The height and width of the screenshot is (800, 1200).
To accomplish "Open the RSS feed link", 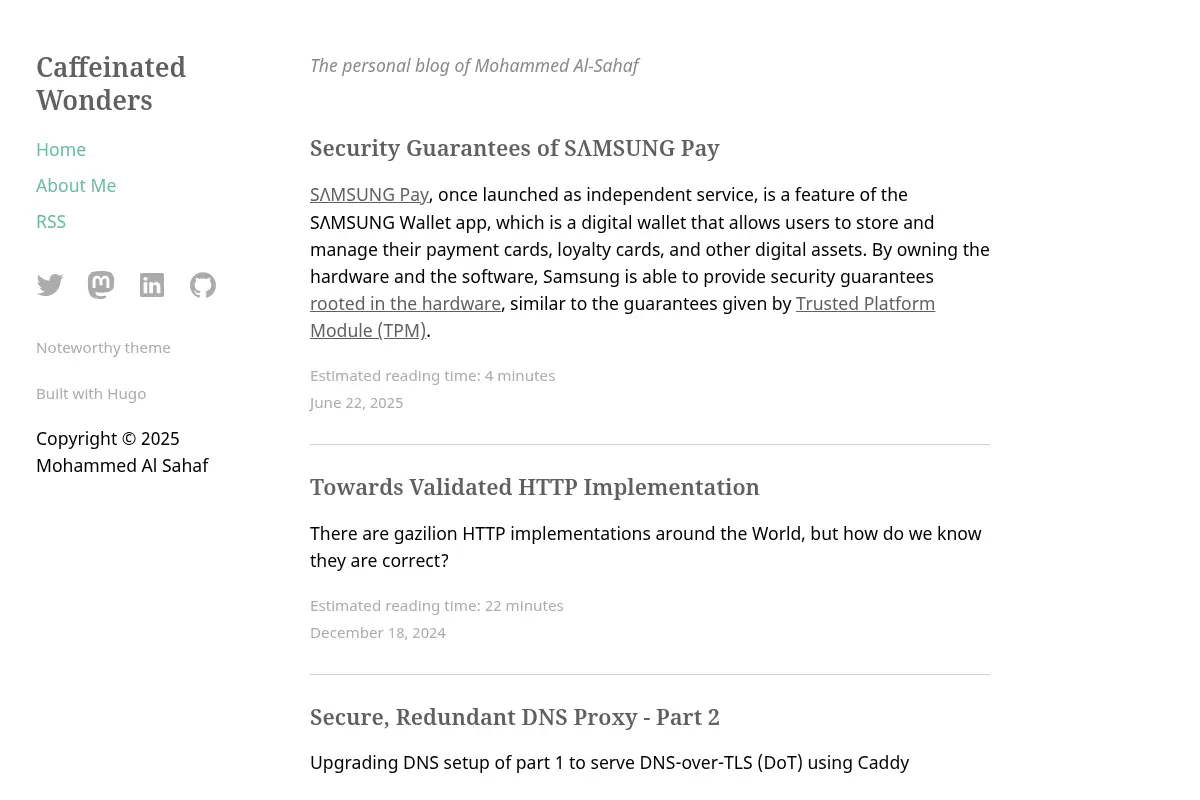I will (x=51, y=221).
